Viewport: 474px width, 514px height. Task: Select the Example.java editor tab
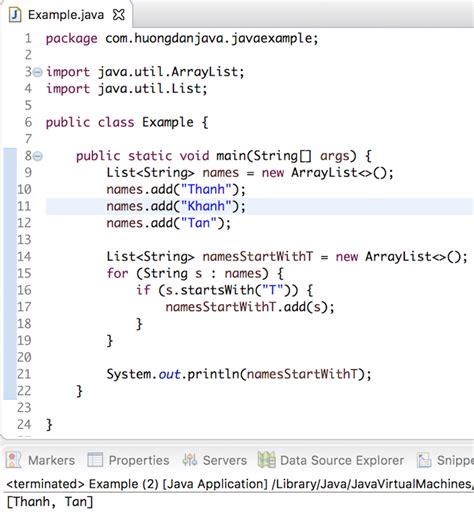click(x=66, y=15)
